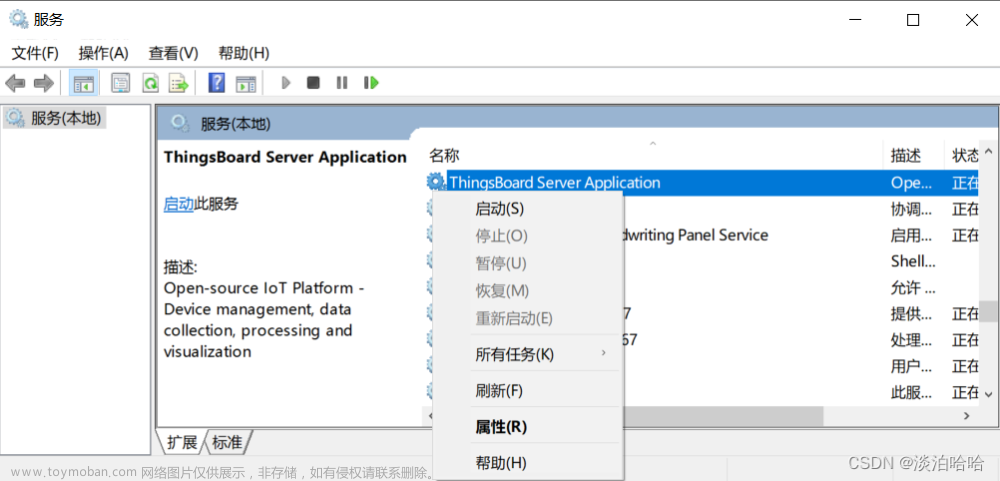This screenshot has height=481, width=1000.
Task: Click the Pause Service toolbar icon
Action: pos(342,82)
